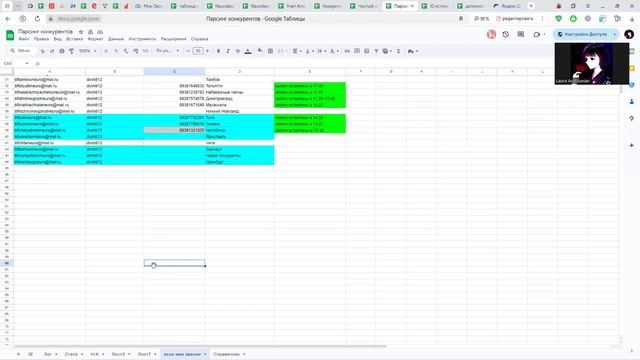Open the Name Box cell reference dropdown
This screenshot has height=360, width=640.
point(27,64)
